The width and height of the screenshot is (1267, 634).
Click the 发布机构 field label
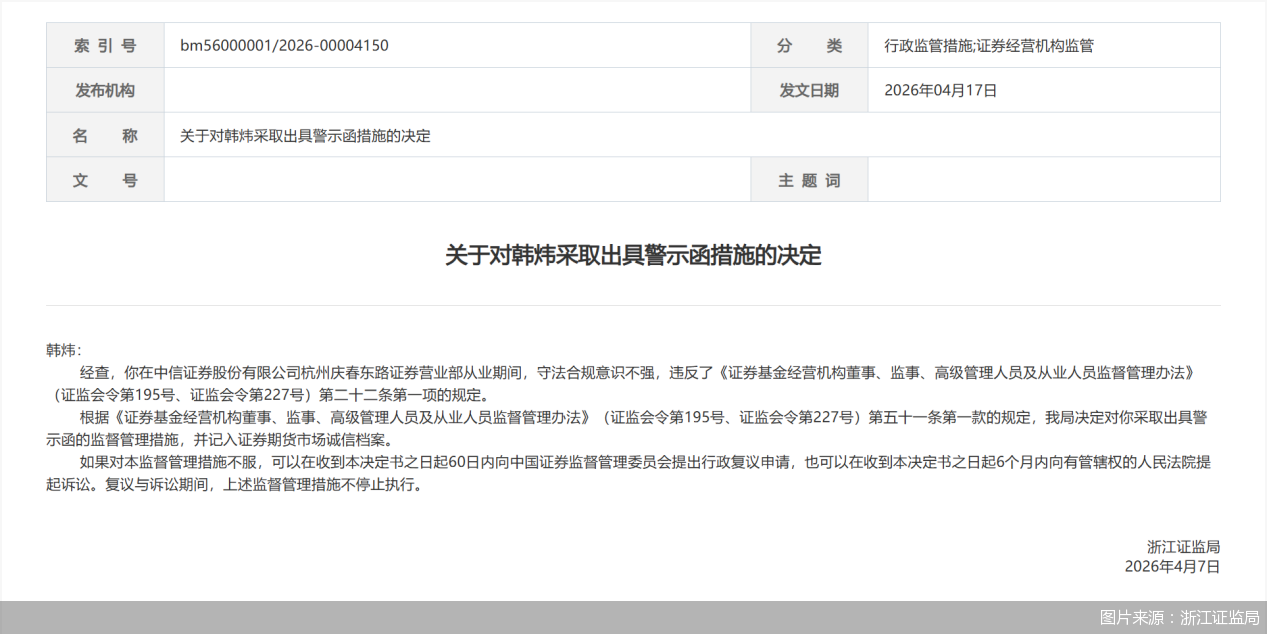click(105, 90)
